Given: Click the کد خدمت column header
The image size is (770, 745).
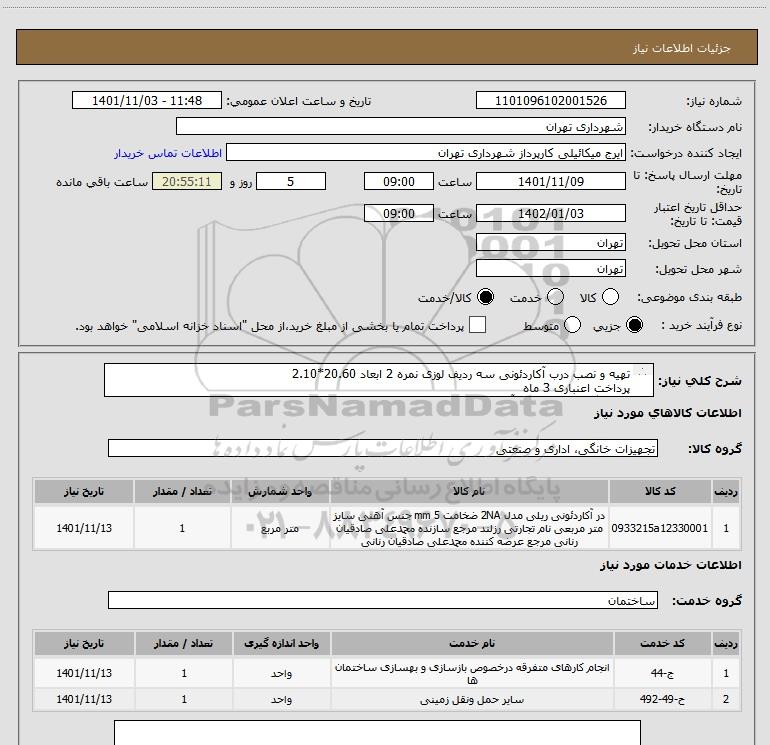Looking at the screenshot, I should pos(662,643).
